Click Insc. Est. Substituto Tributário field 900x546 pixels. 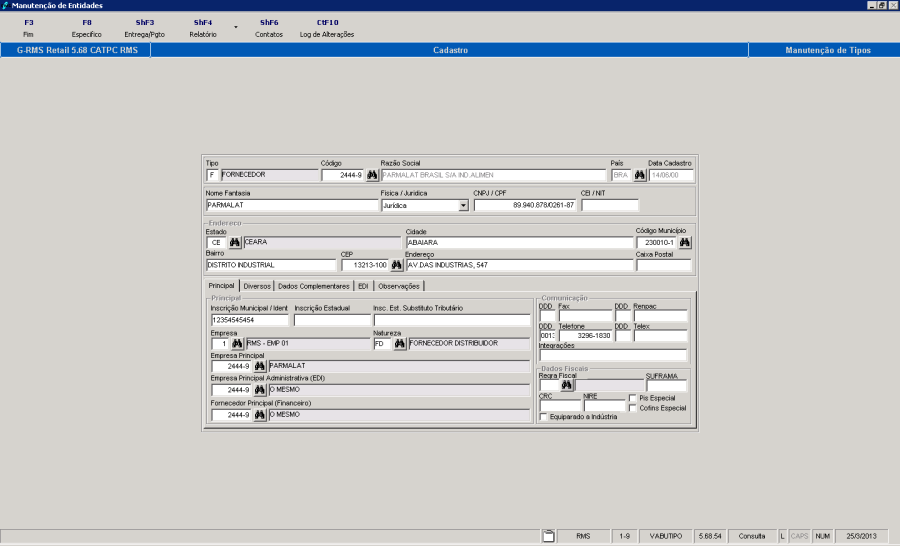click(x=452, y=320)
